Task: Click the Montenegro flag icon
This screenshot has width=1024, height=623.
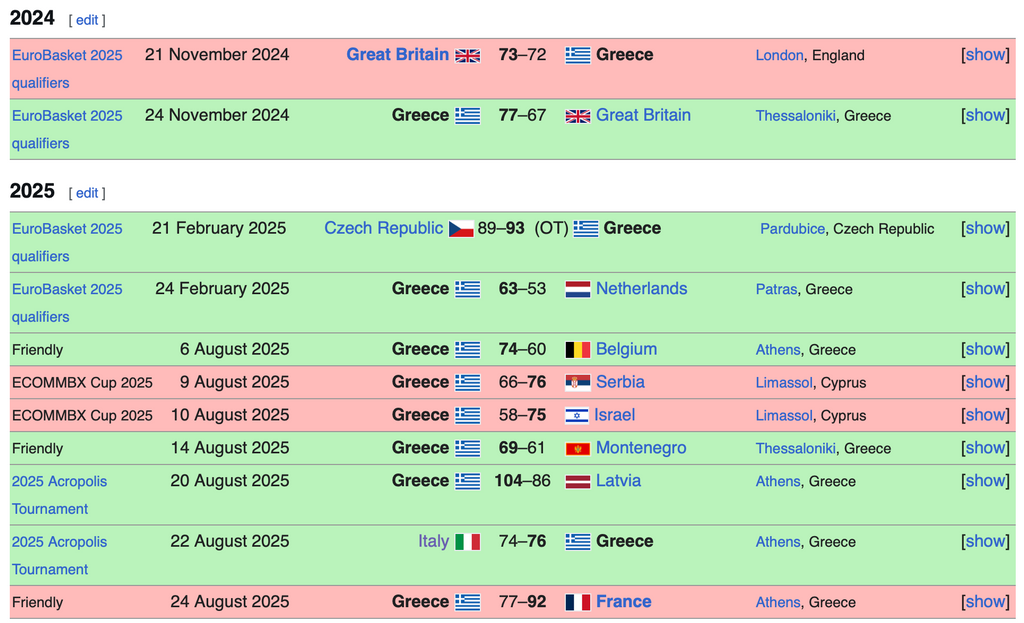Action: pos(577,449)
